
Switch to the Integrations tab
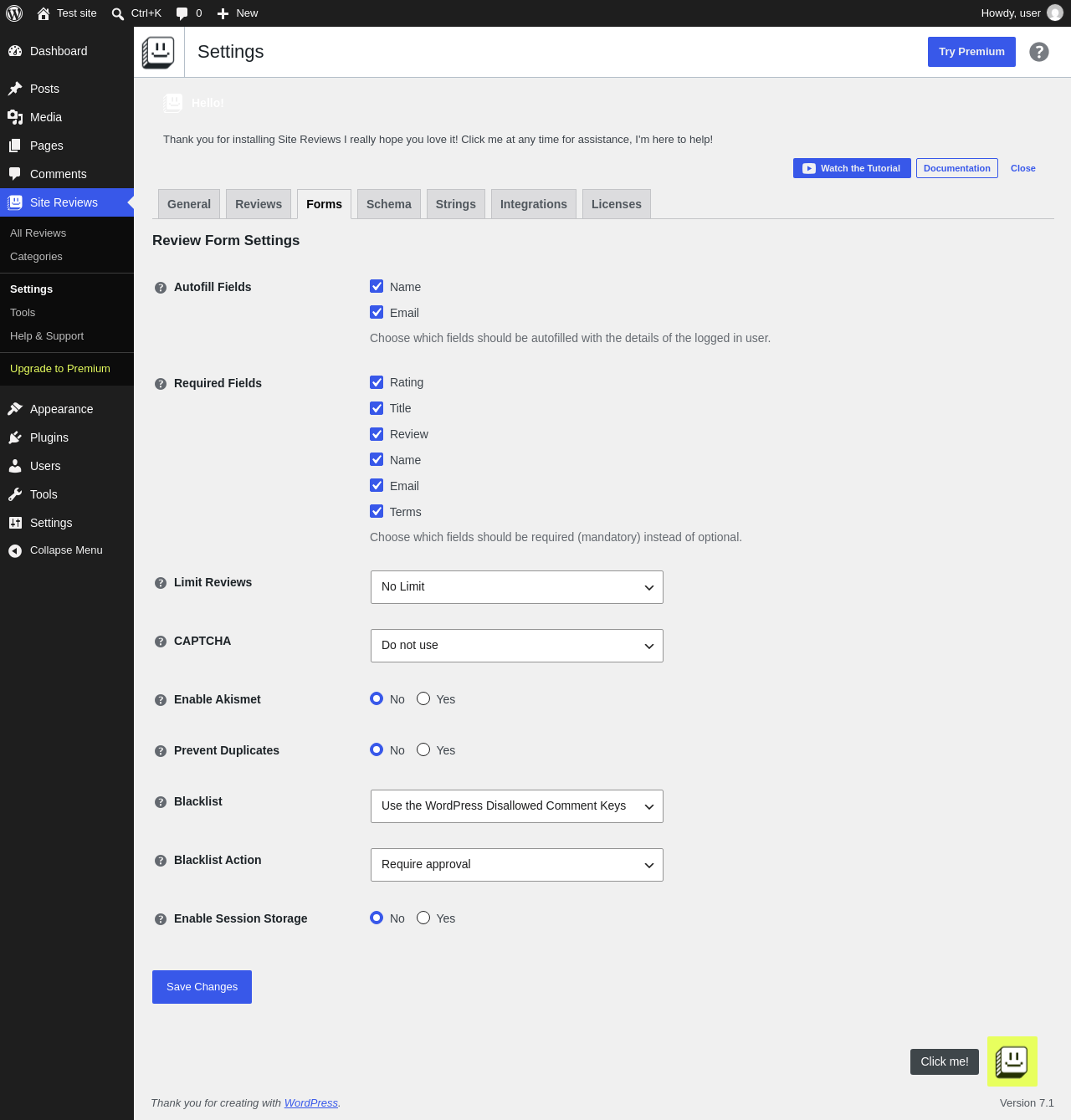point(534,204)
